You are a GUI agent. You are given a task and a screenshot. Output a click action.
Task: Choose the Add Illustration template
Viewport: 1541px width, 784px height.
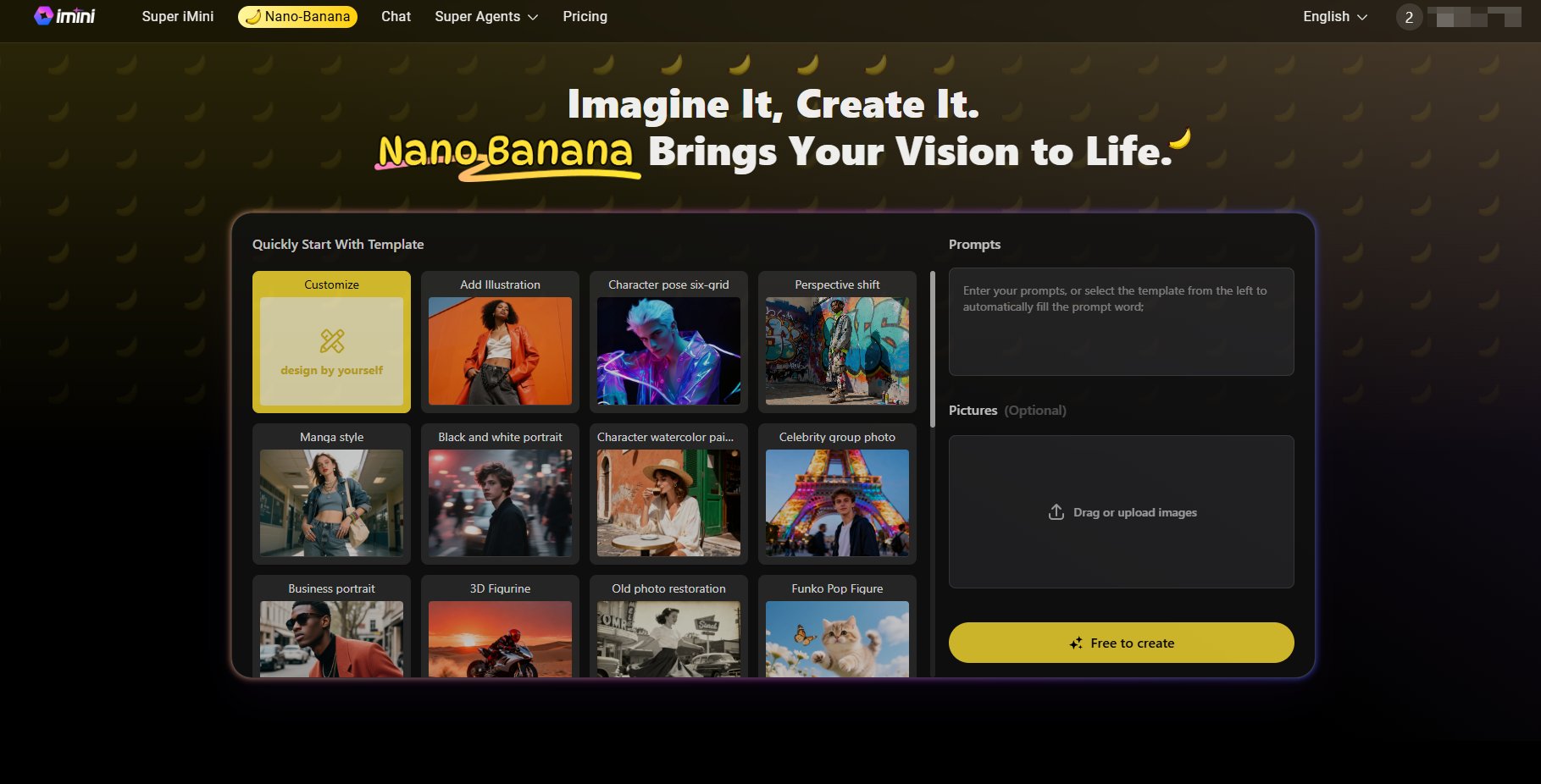[500, 342]
